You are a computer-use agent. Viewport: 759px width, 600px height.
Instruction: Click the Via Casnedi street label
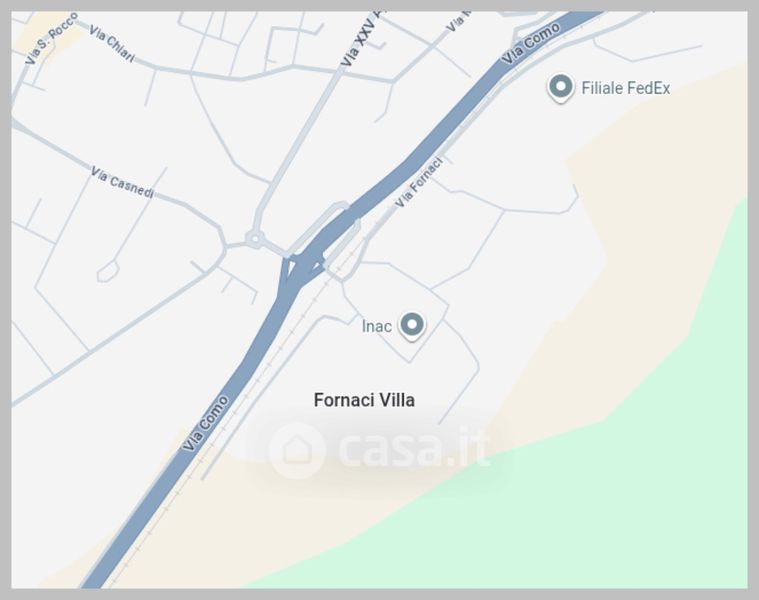coord(122,183)
